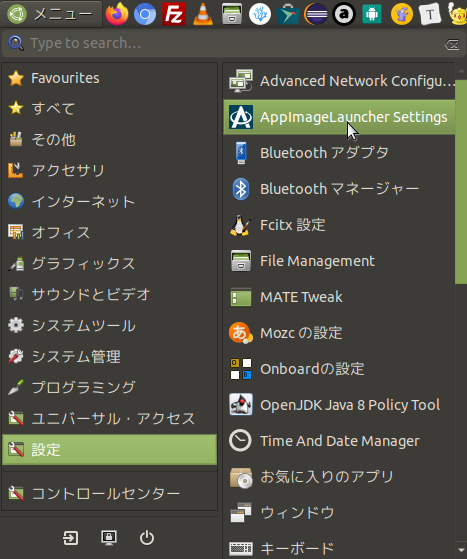Launch VLC media player cone icon
467x559 pixels.
click(203, 14)
